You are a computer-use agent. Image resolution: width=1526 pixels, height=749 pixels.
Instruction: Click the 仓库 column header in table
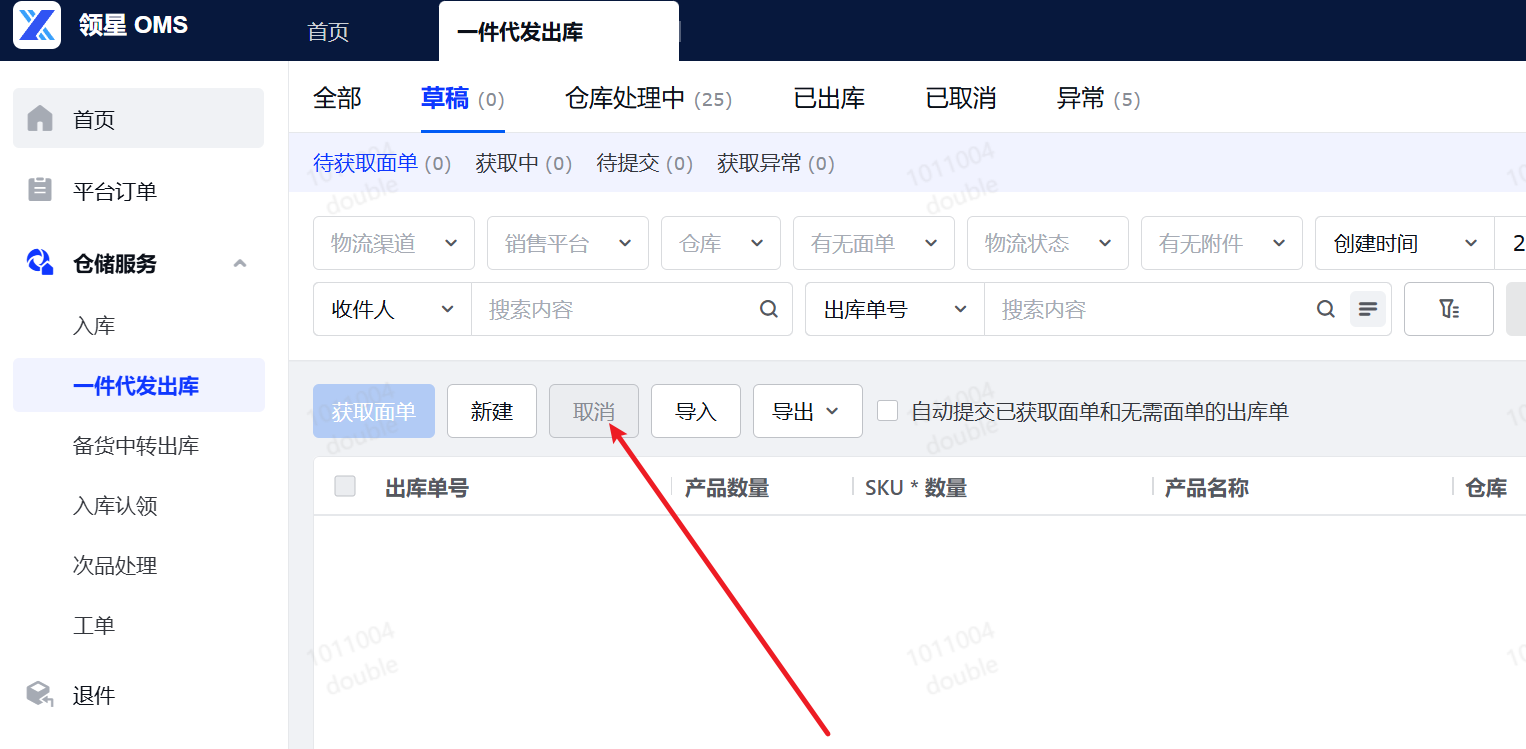1486,488
